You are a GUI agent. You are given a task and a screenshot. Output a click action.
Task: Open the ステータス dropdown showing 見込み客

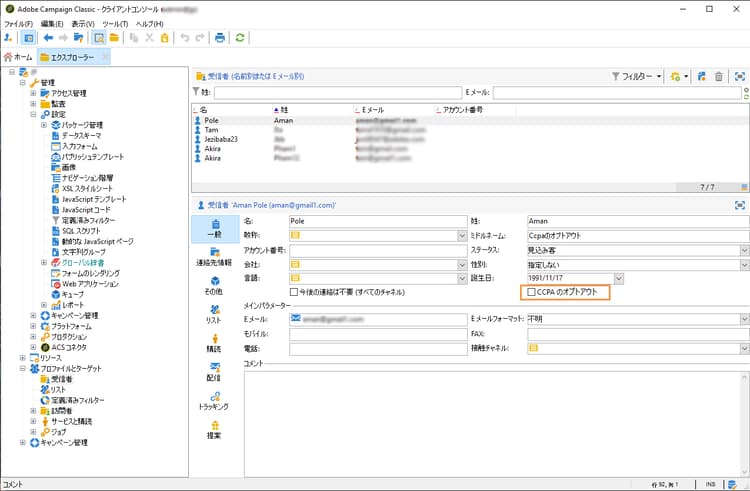tap(743, 249)
